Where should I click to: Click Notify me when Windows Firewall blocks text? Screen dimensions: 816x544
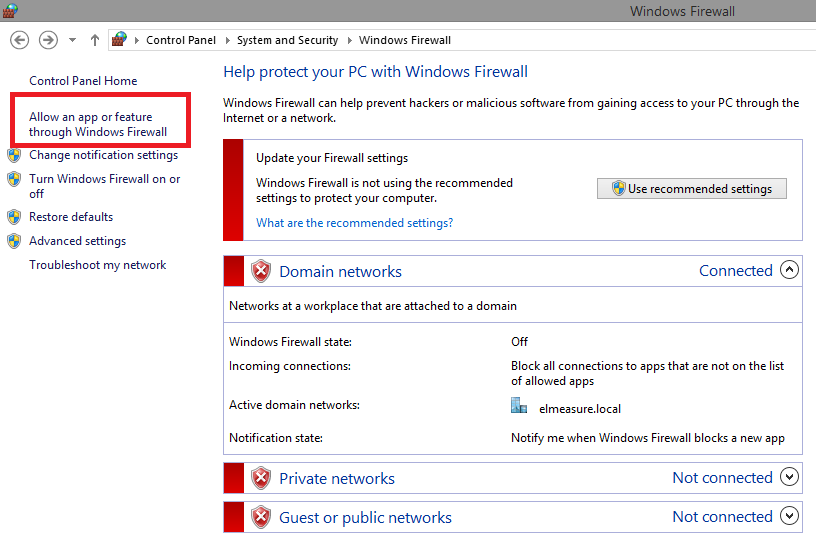(647, 438)
